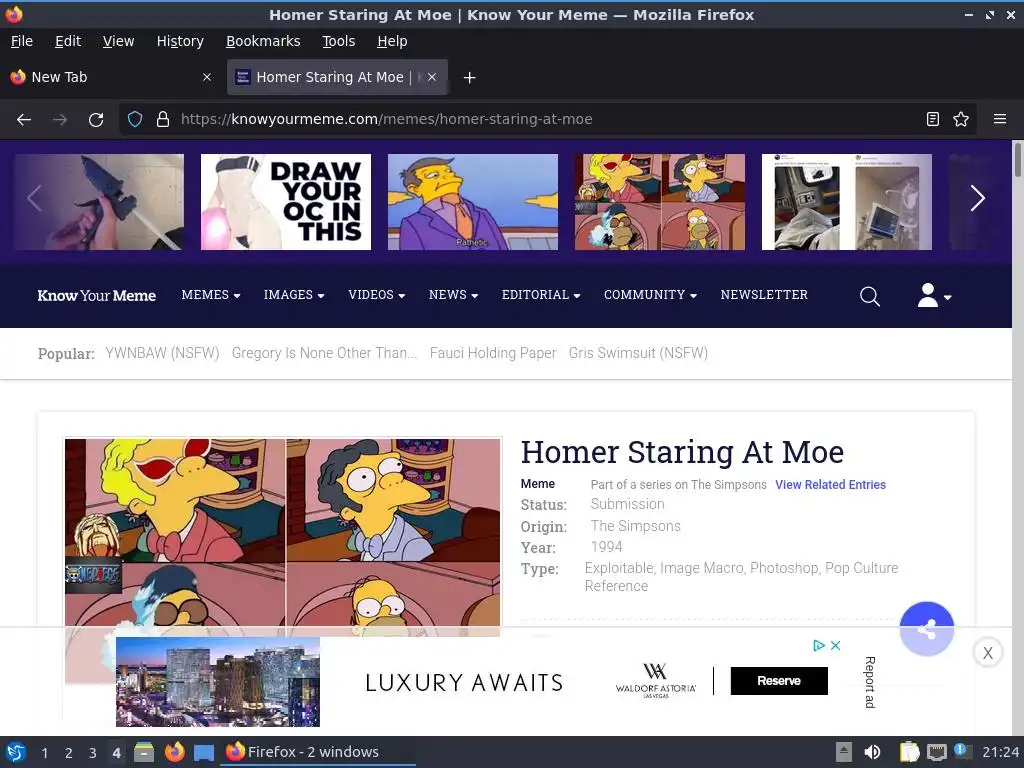This screenshot has width=1024, height=768.
Task: Close the New Tab tab
Action: tap(207, 77)
